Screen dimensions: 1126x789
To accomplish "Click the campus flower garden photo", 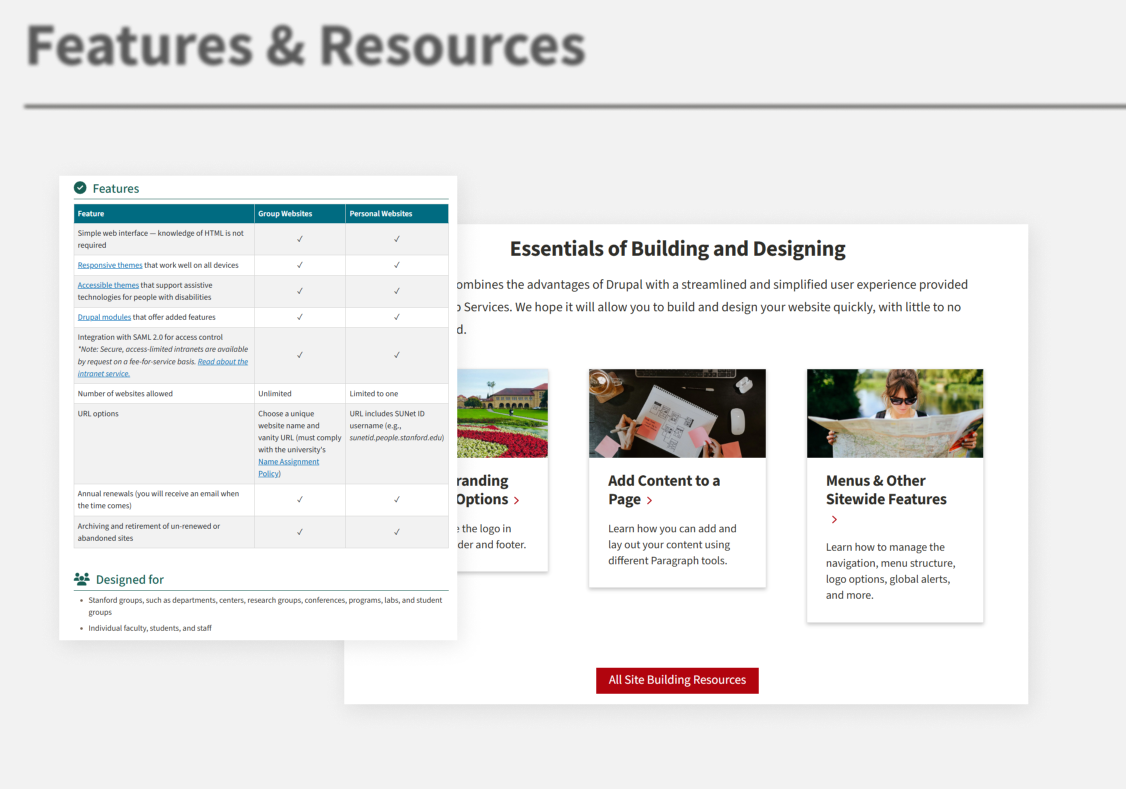I will (x=503, y=414).
